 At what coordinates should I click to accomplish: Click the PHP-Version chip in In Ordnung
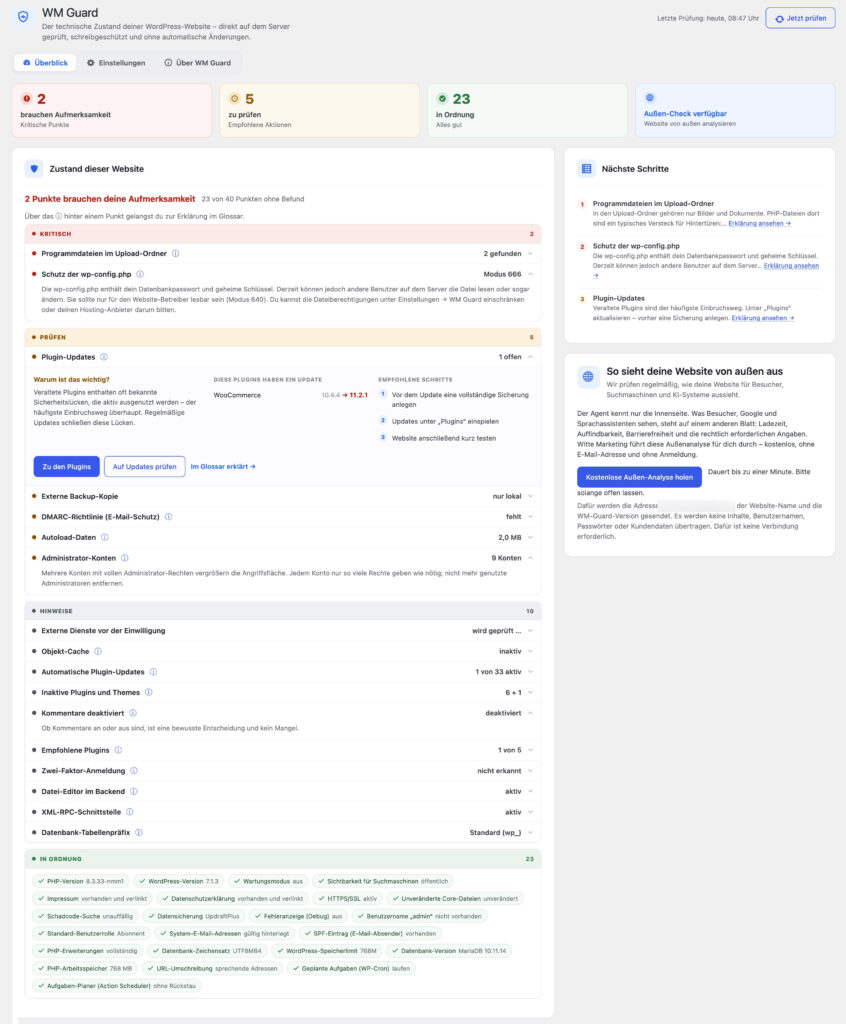[80, 881]
